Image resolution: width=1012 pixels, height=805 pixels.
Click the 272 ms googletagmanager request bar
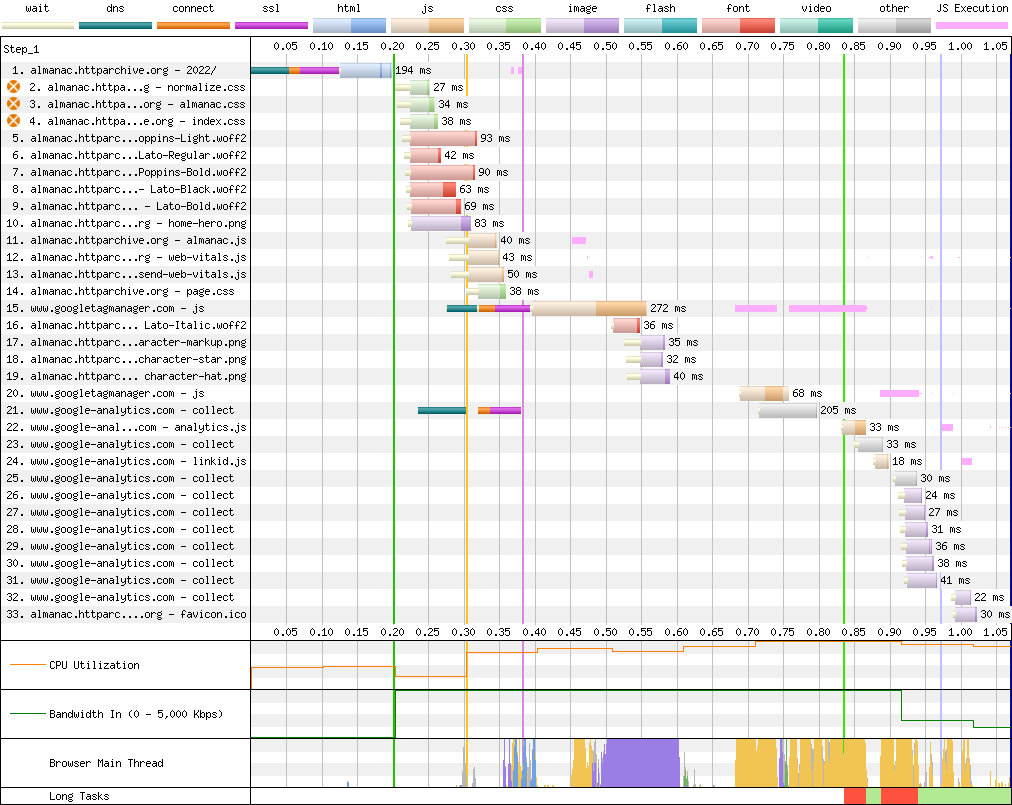pyautogui.click(x=588, y=308)
